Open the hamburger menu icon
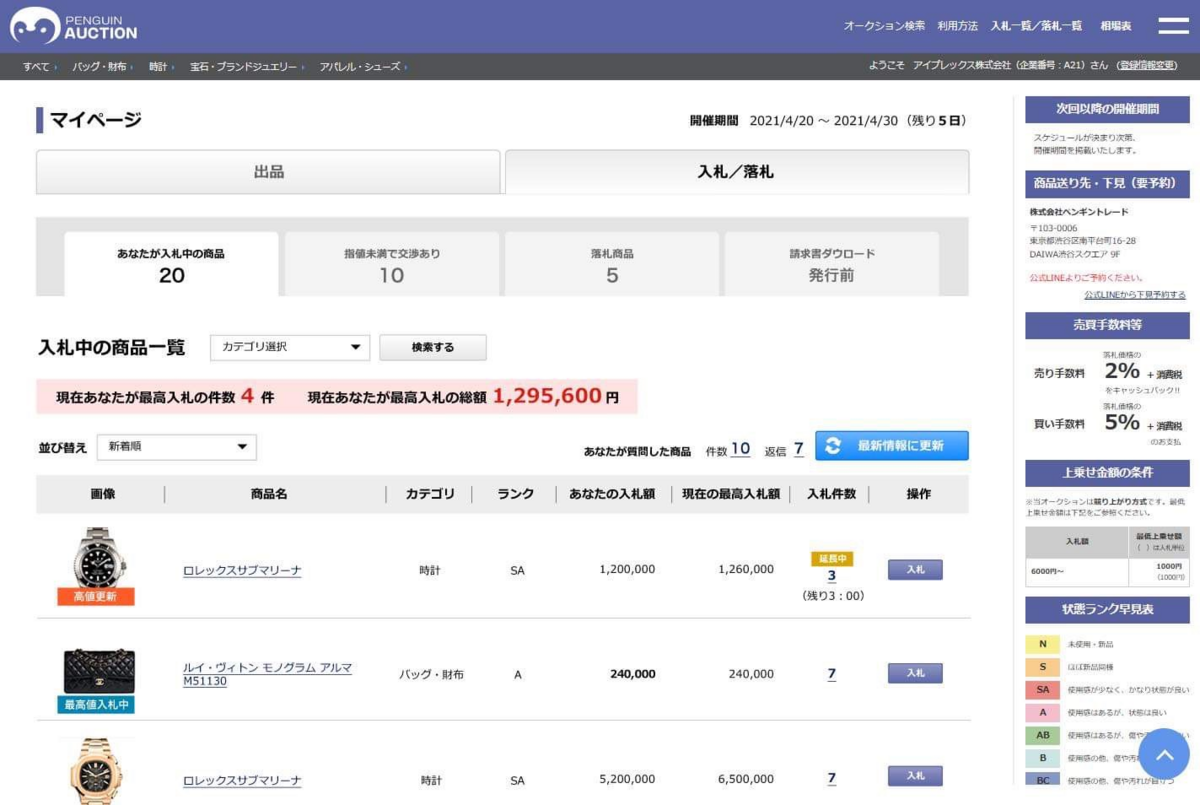The width and height of the screenshot is (1200, 805). (x=1172, y=26)
